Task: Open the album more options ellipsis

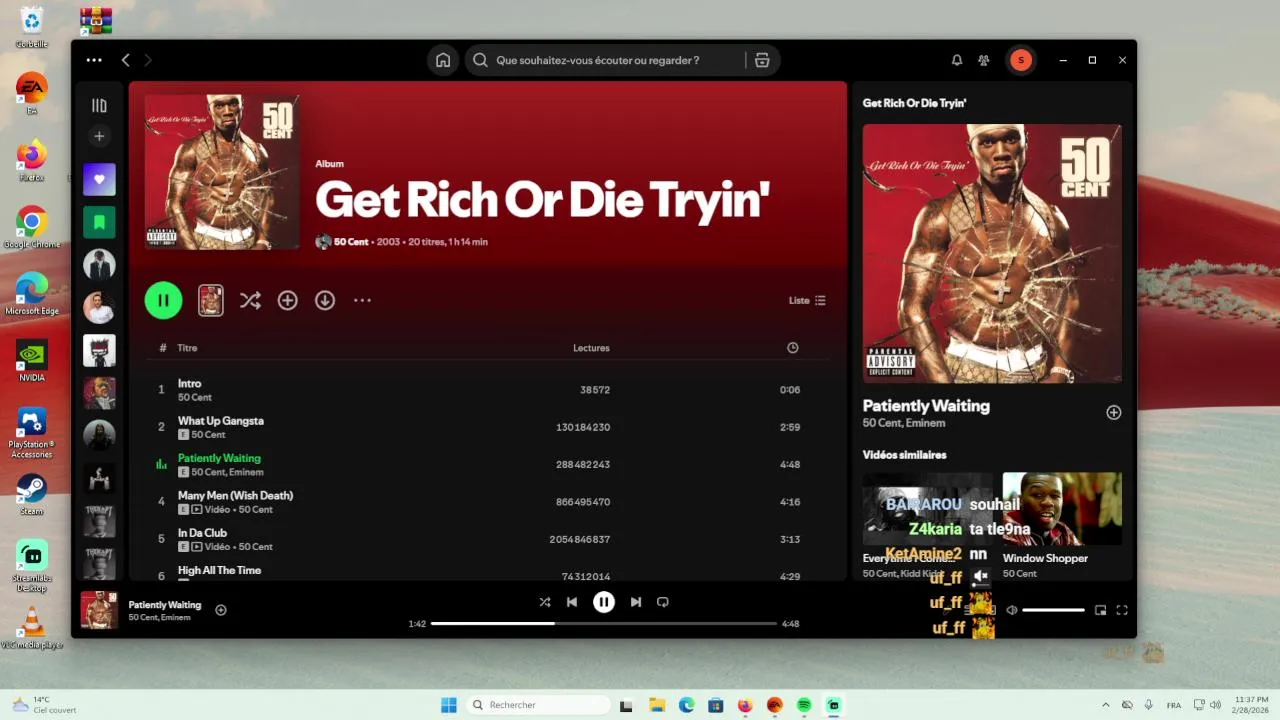Action: coord(362,300)
